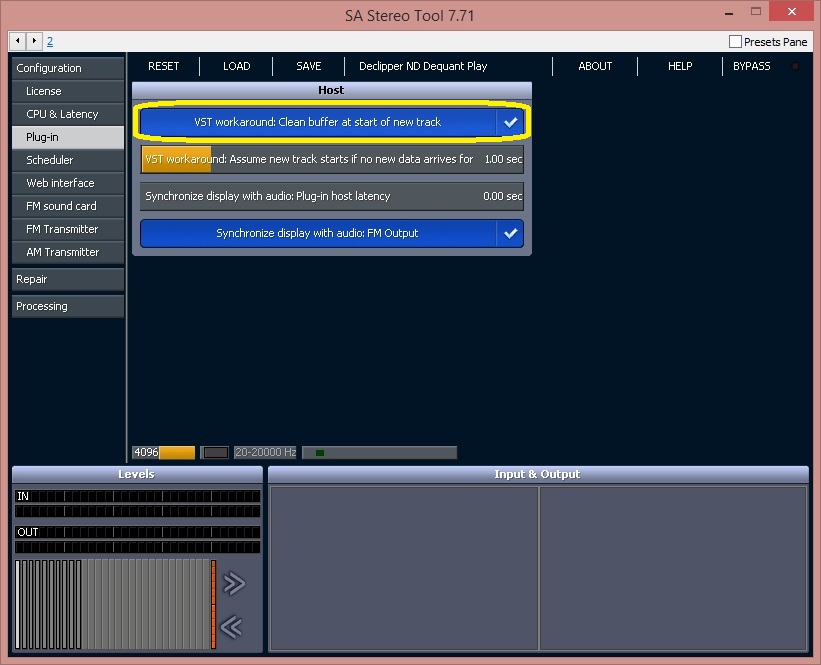This screenshot has height=665, width=821.
Task: Open FM sound card settings
Action: click(x=68, y=206)
